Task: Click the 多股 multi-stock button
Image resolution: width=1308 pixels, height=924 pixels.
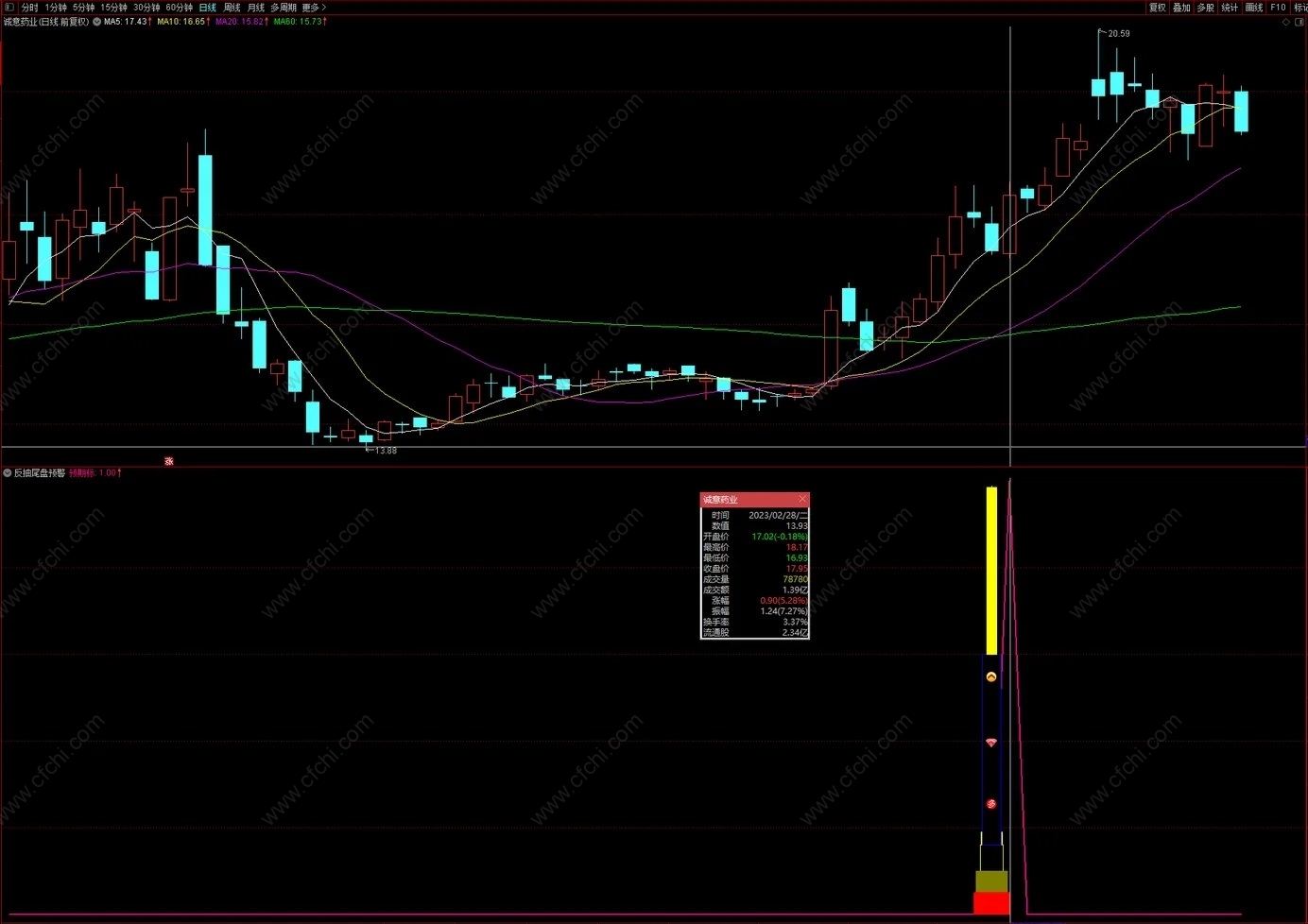Action: (x=1205, y=7)
